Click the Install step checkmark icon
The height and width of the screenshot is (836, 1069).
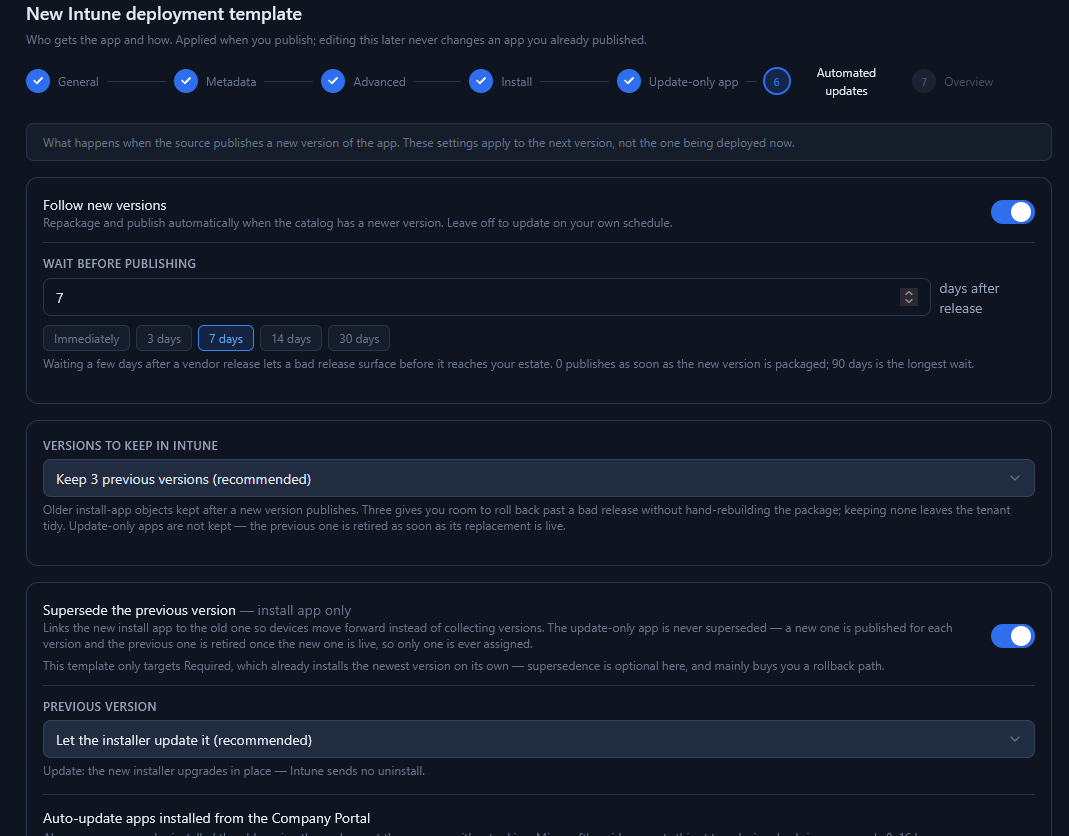pos(481,81)
